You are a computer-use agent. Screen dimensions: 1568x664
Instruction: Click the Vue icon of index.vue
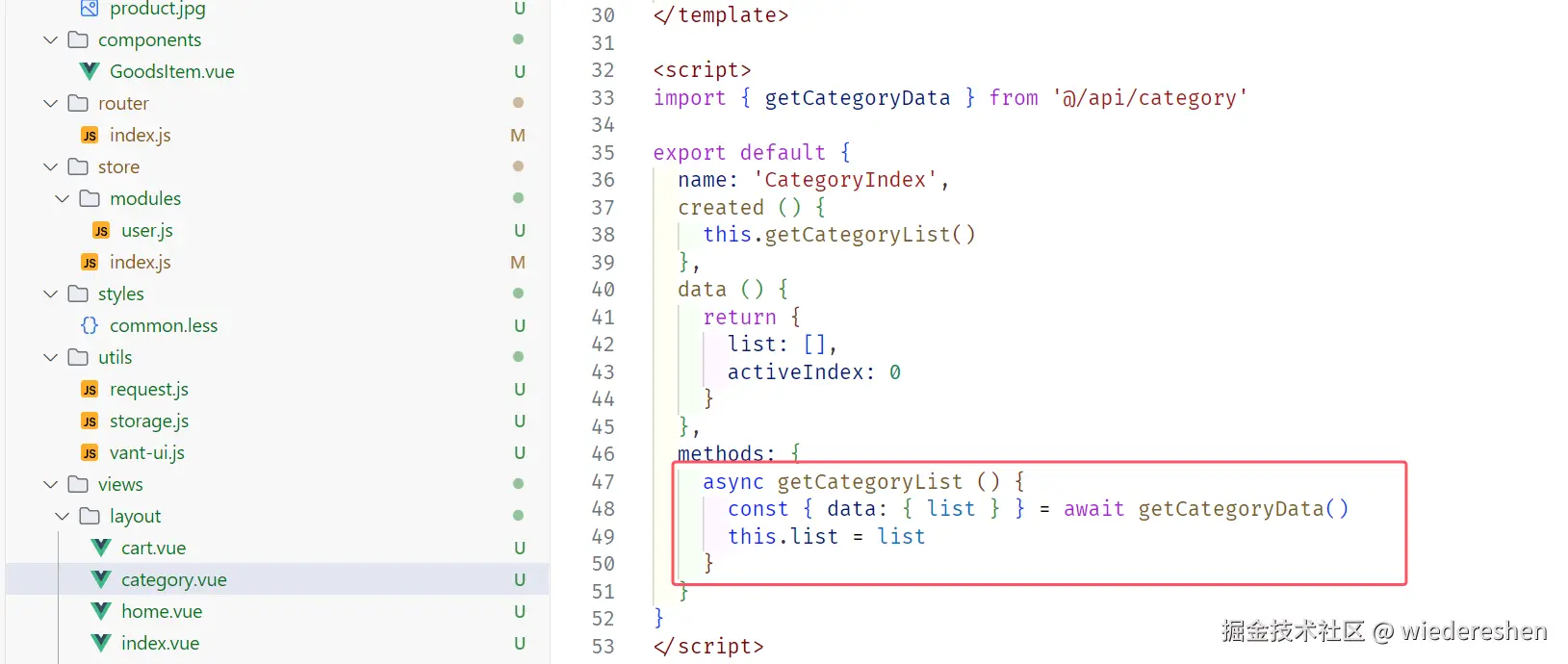pos(101,643)
